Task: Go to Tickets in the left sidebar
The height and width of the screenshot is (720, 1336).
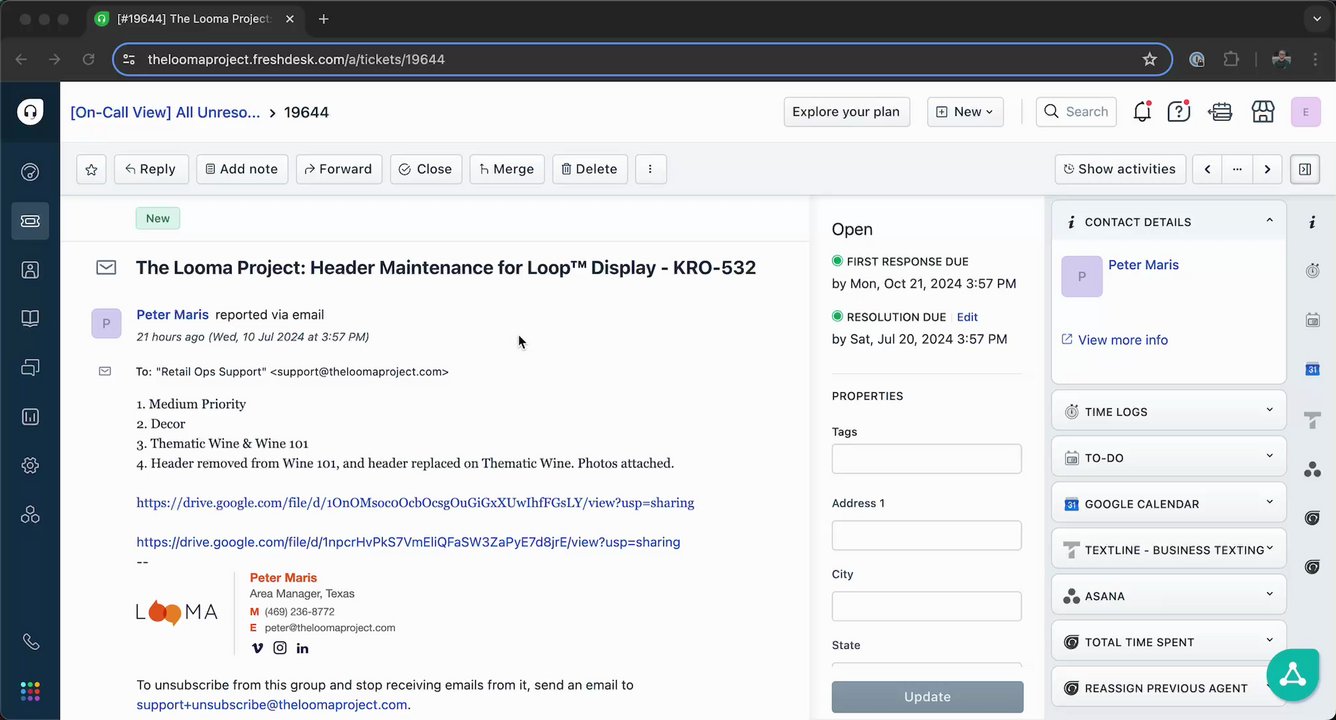Action: click(x=30, y=221)
